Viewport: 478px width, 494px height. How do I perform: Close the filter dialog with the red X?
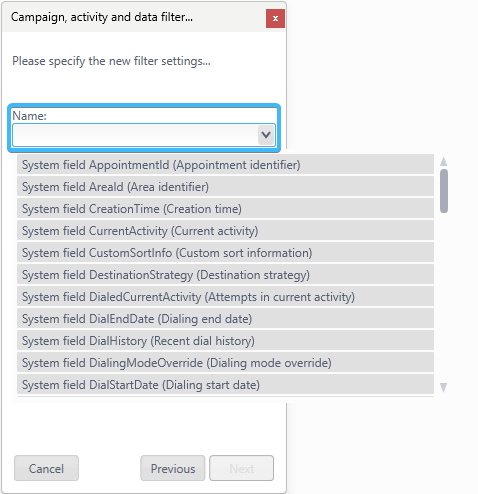click(275, 18)
